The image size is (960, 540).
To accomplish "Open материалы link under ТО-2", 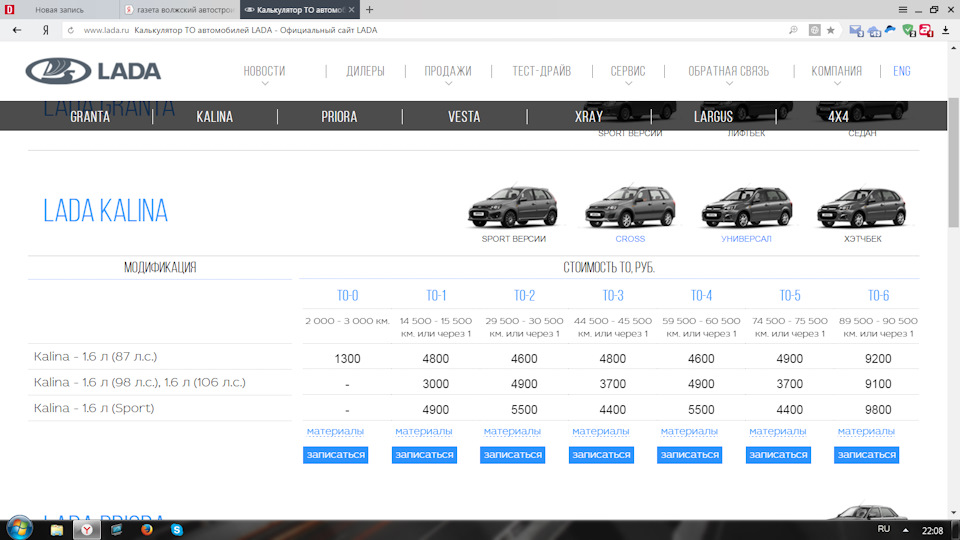I will point(512,432).
